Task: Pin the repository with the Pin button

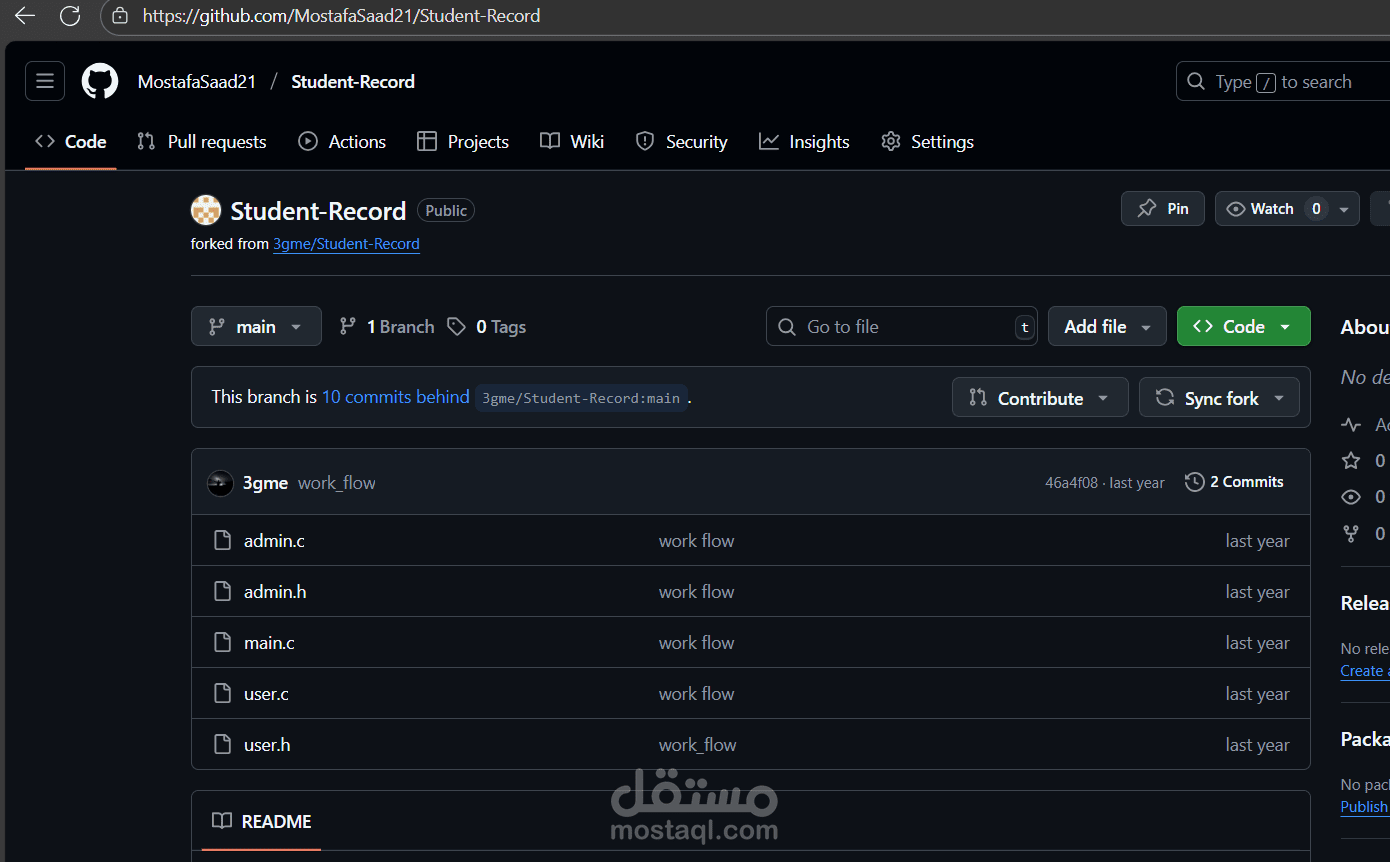Action: click(x=1163, y=209)
